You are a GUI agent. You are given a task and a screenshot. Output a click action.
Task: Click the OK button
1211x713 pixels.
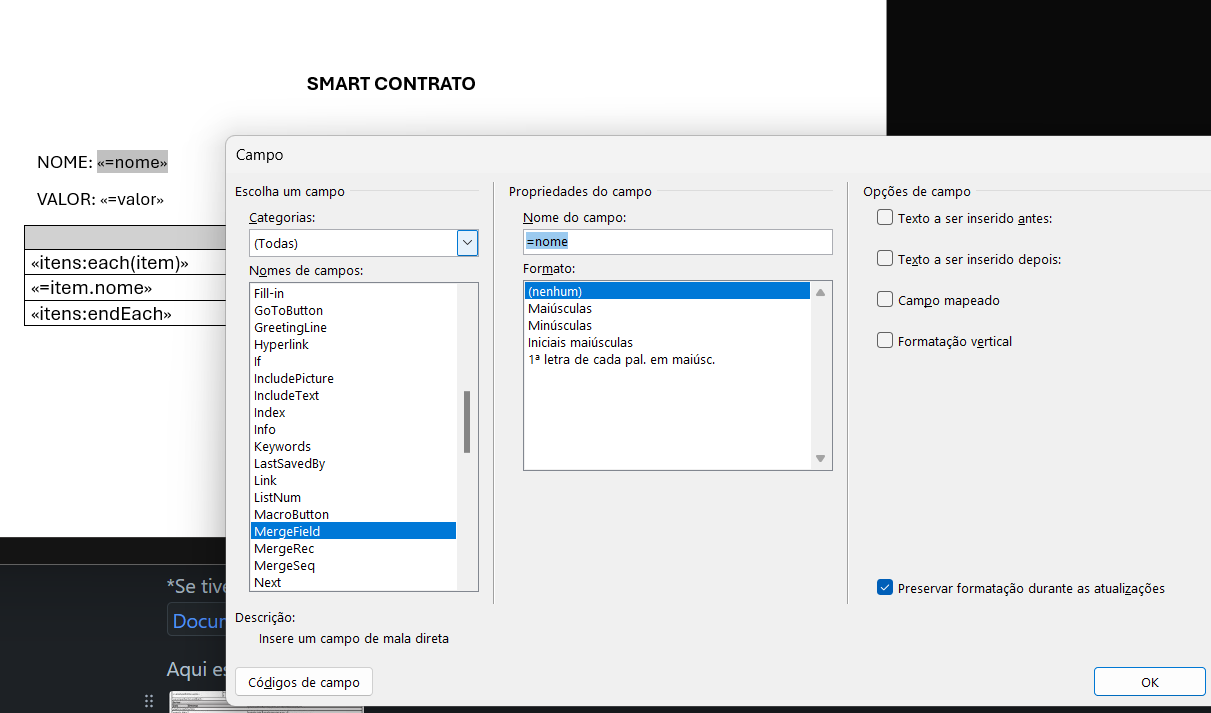tap(1149, 682)
